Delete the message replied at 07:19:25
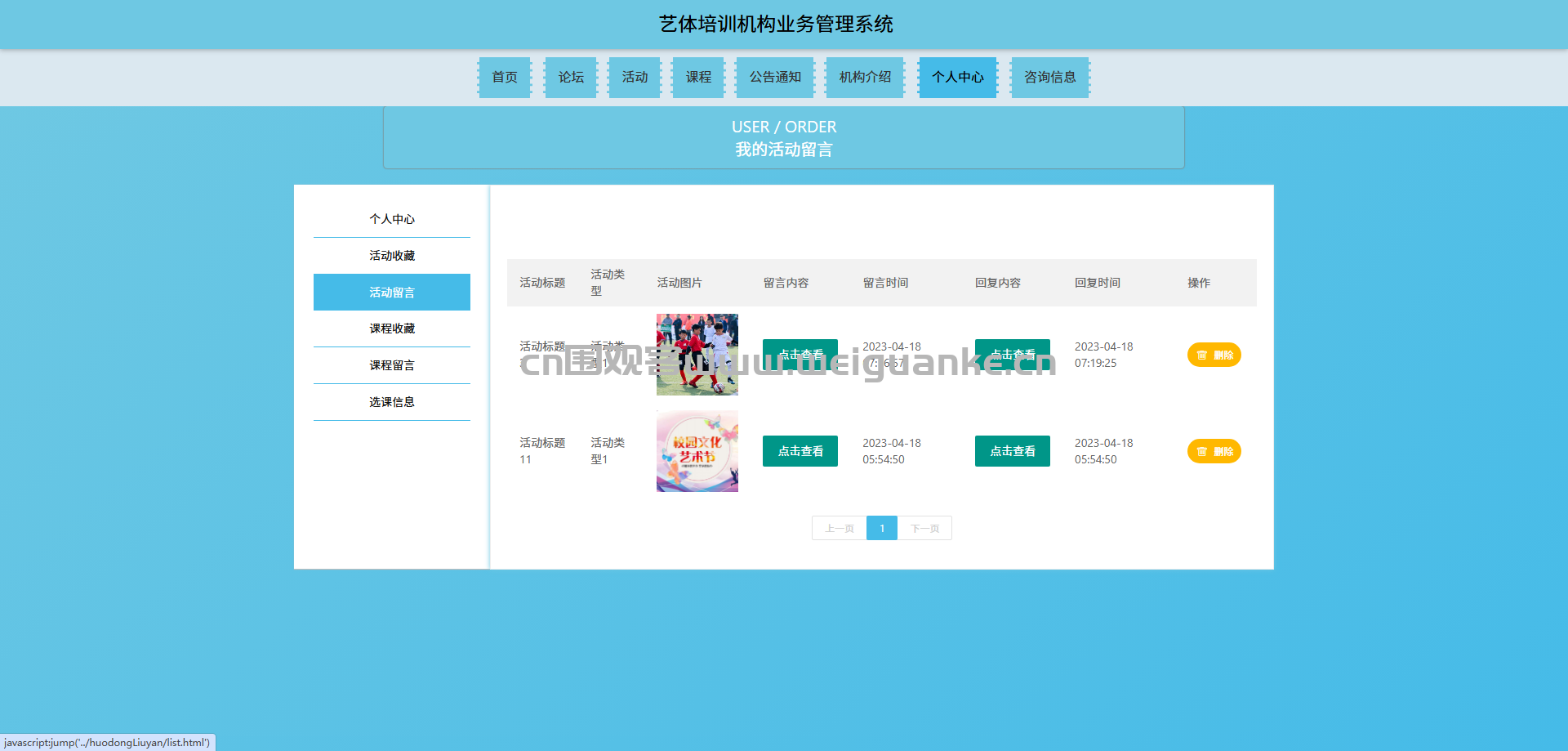 (x=1214, y=355)
